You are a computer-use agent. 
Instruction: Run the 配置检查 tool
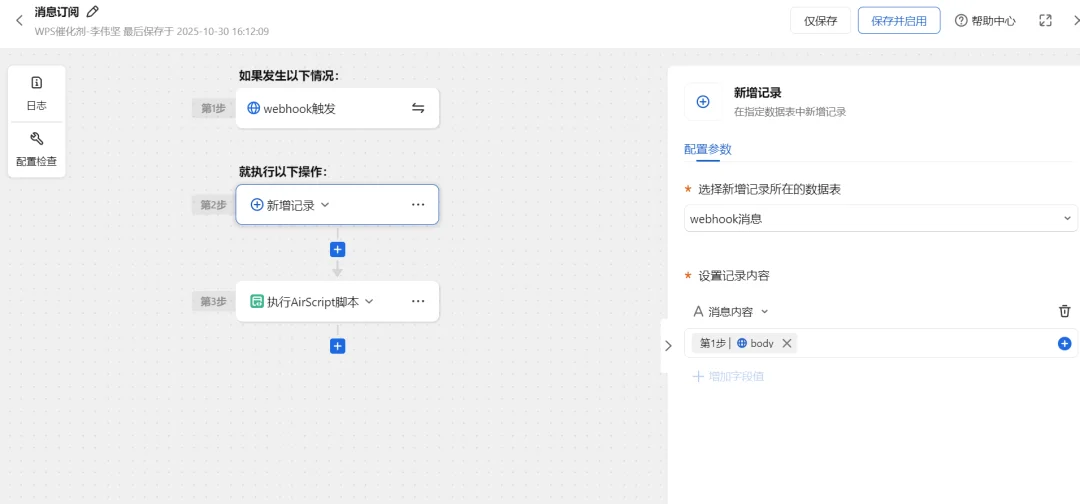click(x=37, y=150)
